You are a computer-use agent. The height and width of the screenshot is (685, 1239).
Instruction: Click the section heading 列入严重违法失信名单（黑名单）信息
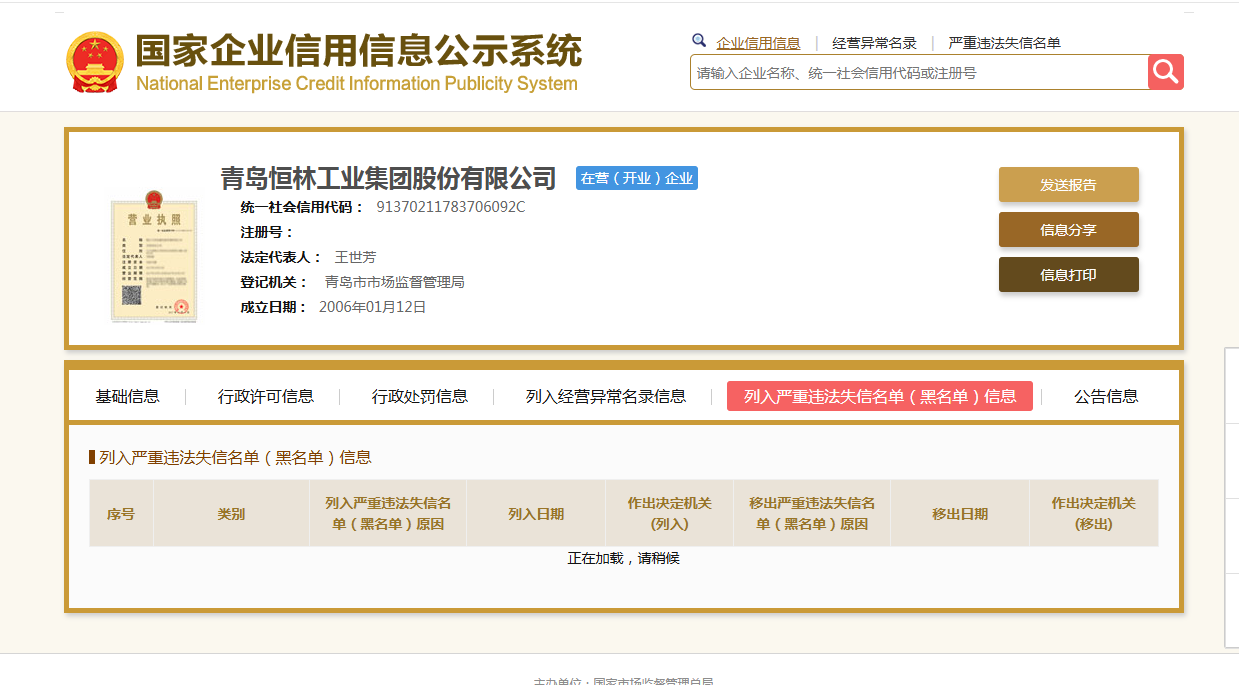pos(235,457)
